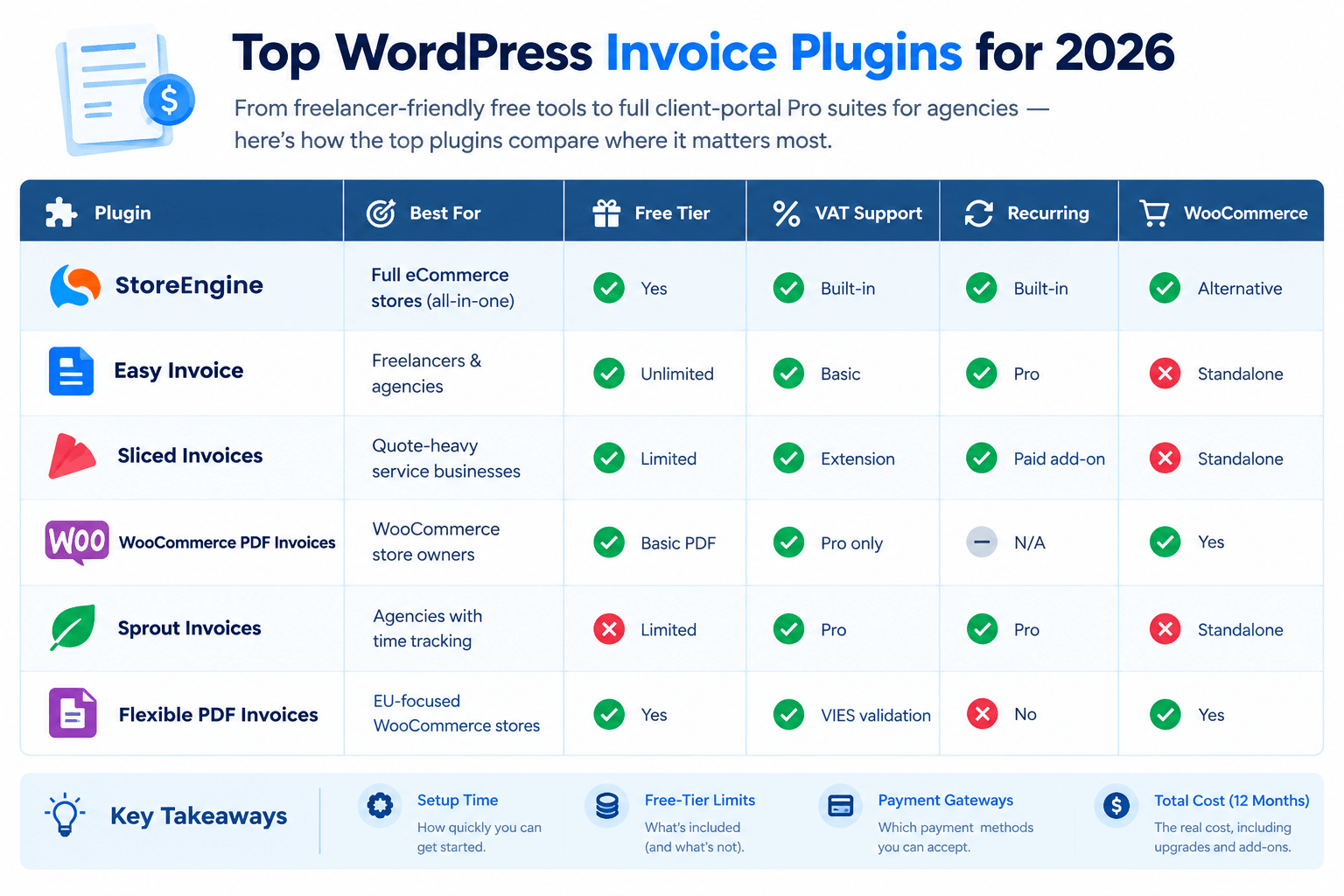This screenshot has width=1344, height=896.
Task: Open the Sliced Invoices plugin name
Action: coord(190,456)
